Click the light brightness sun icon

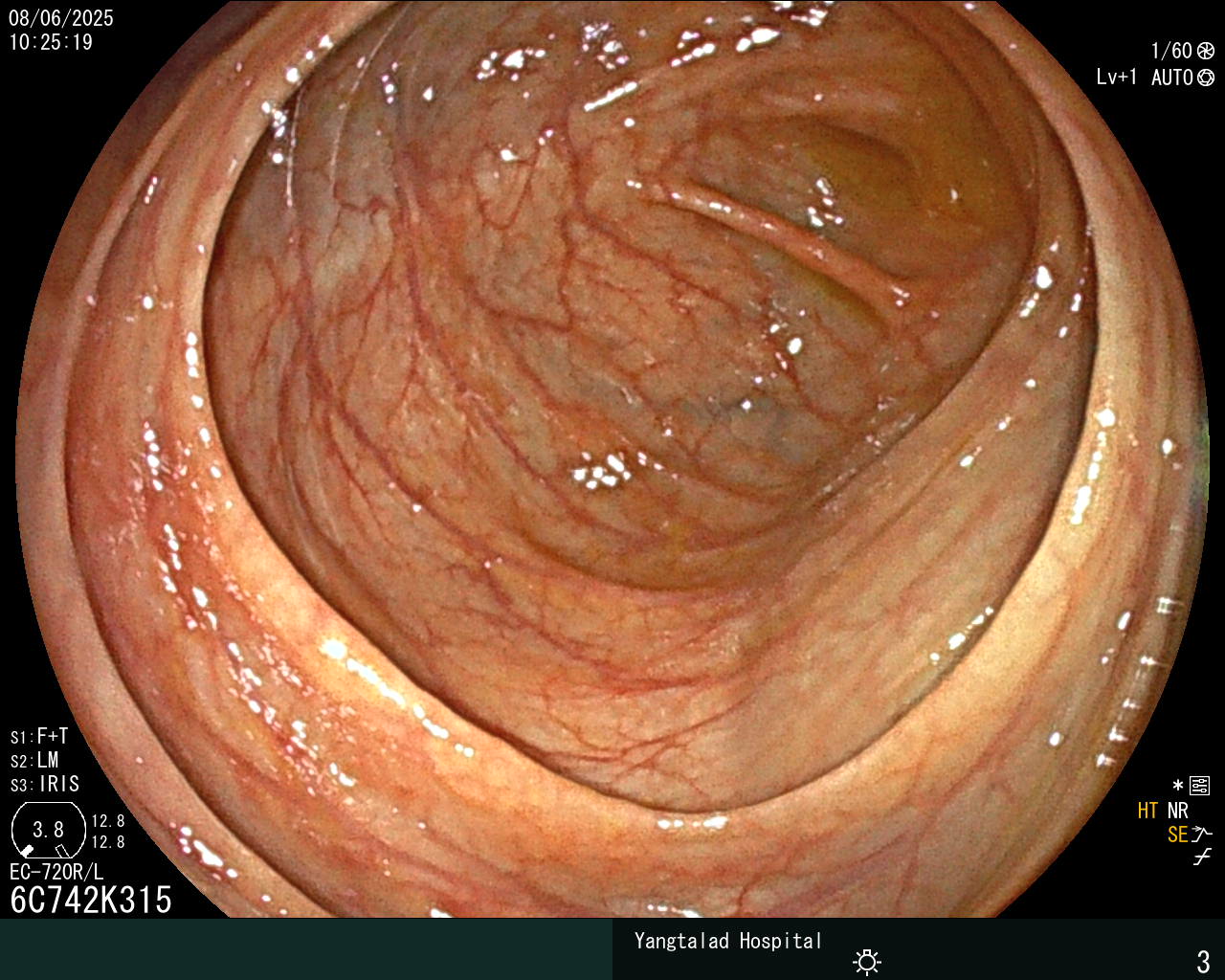click(x=867, y=961)
